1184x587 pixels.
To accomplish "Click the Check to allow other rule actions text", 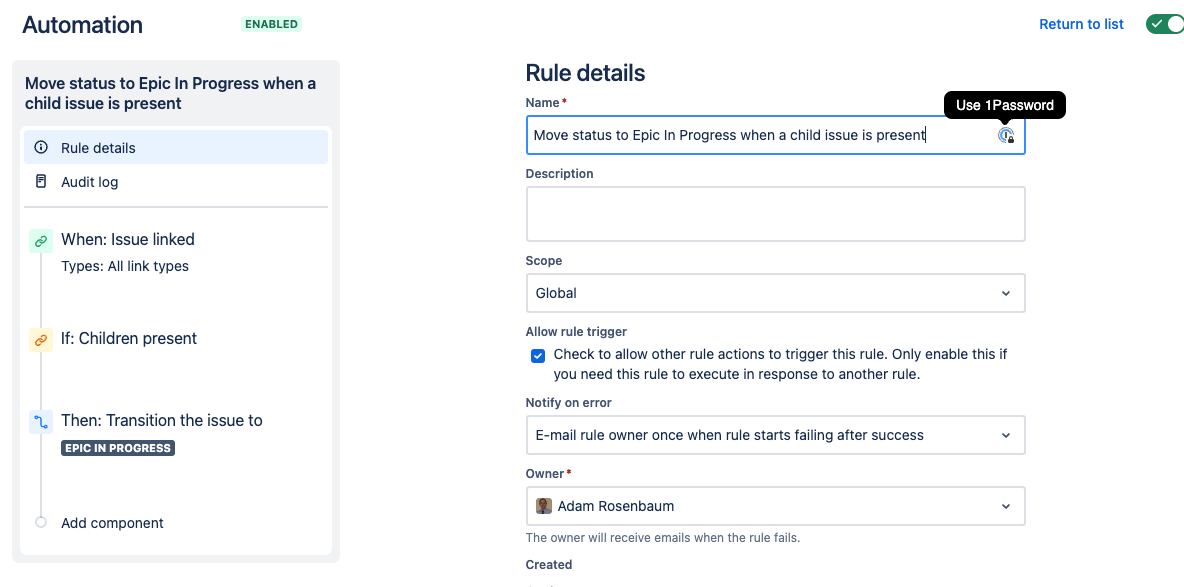I will point(781,364).
